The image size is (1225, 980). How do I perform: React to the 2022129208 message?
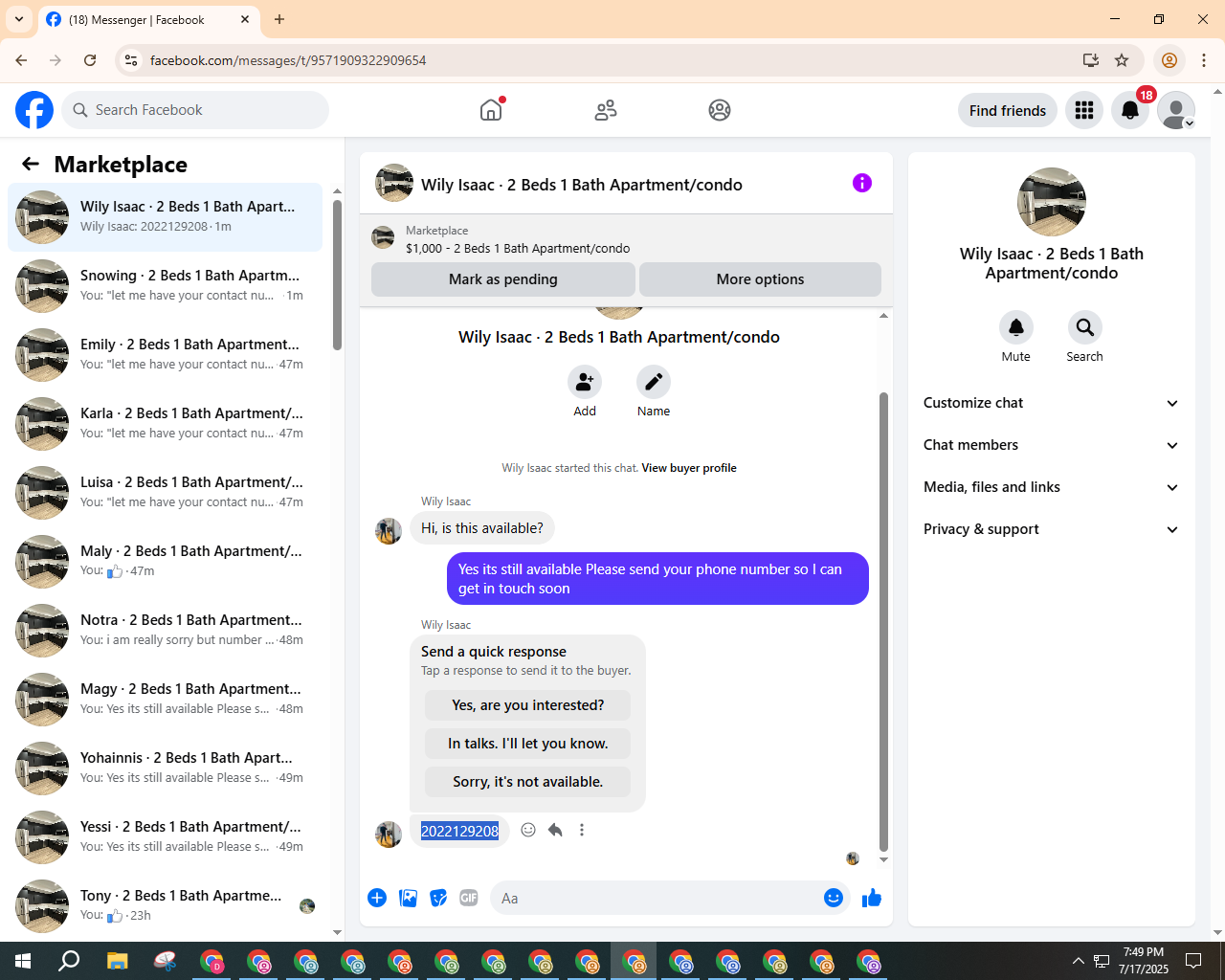[x=528, y=830]
